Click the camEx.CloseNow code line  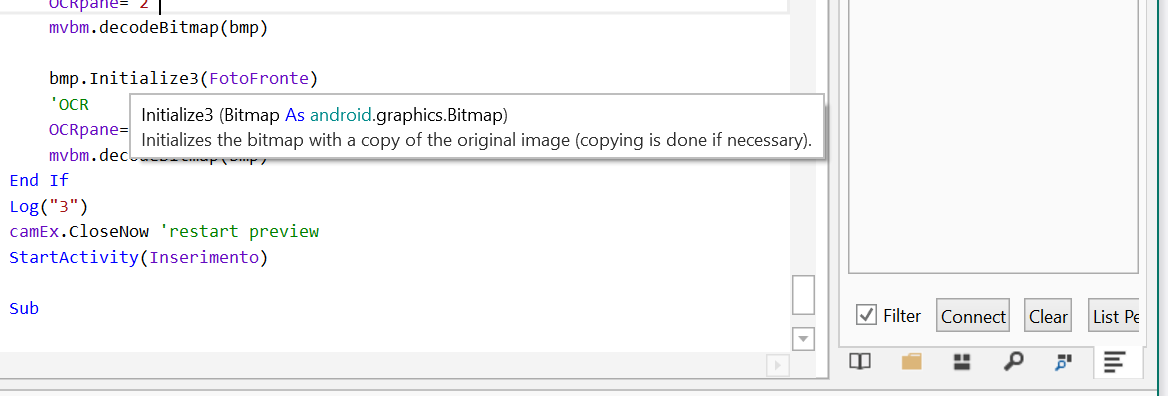pyautogui.click(x=164, y=231)
